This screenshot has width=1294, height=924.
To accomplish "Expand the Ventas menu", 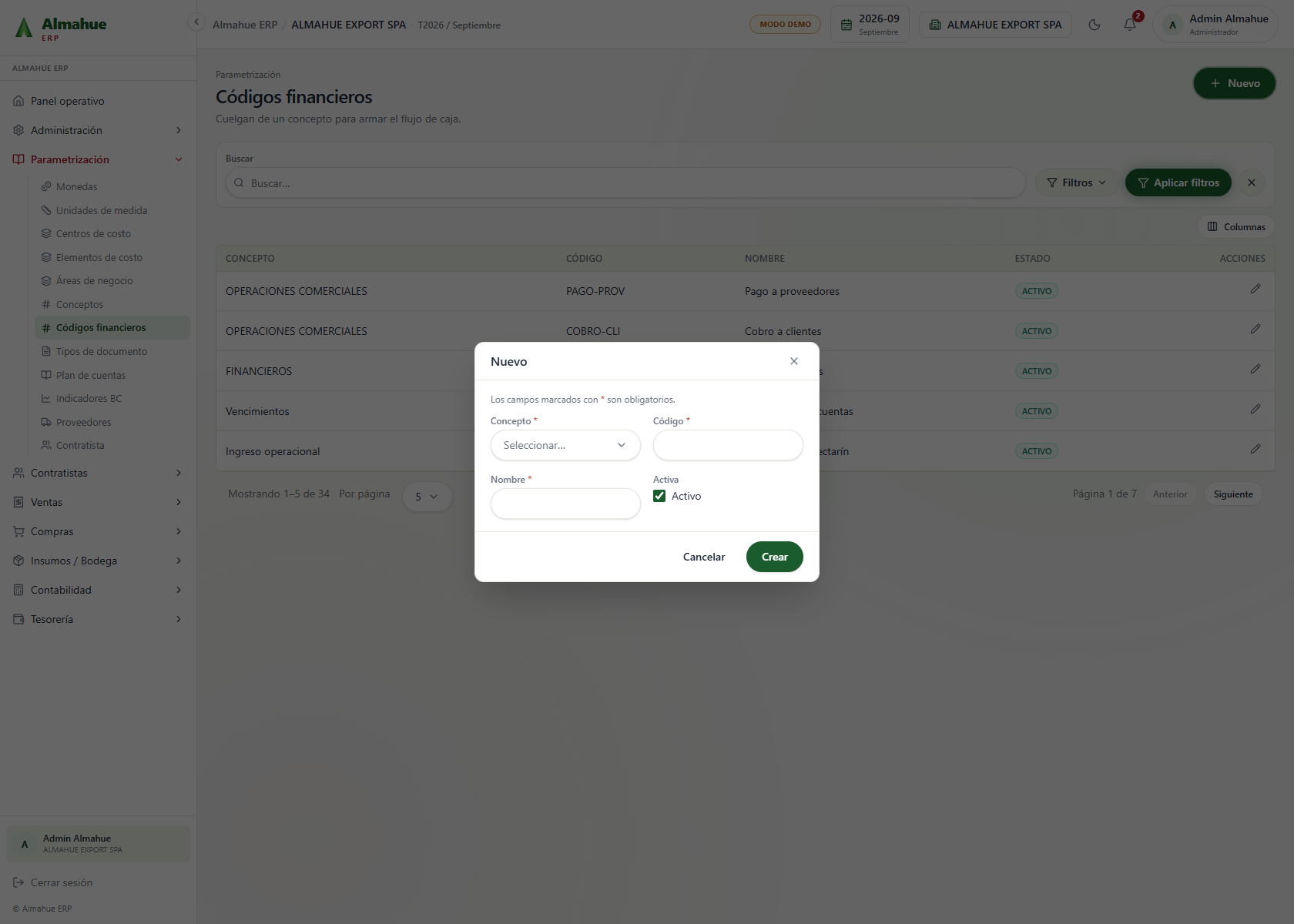I will (98, 502).
